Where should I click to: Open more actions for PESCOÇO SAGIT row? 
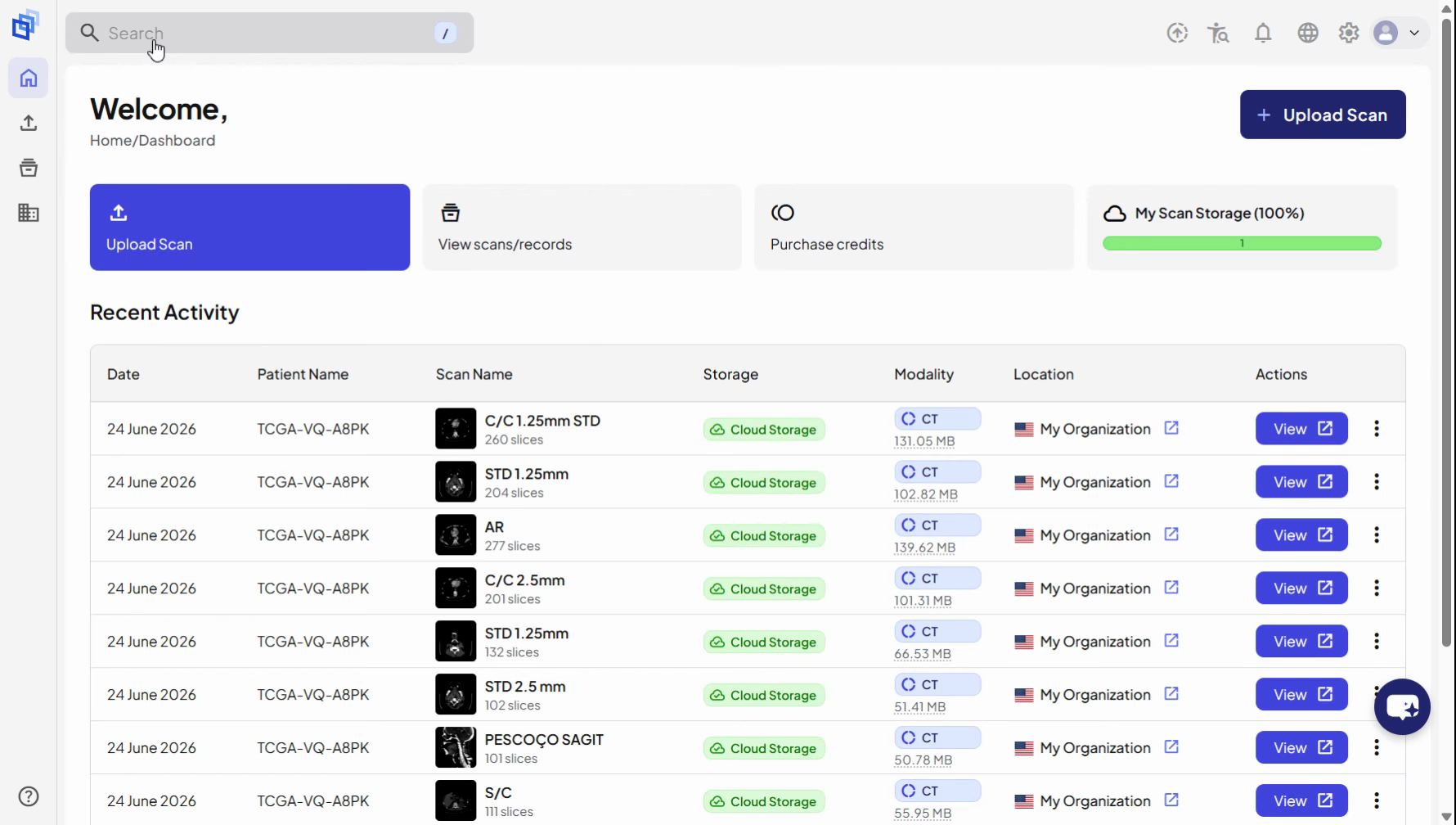tap(1377, 748)
